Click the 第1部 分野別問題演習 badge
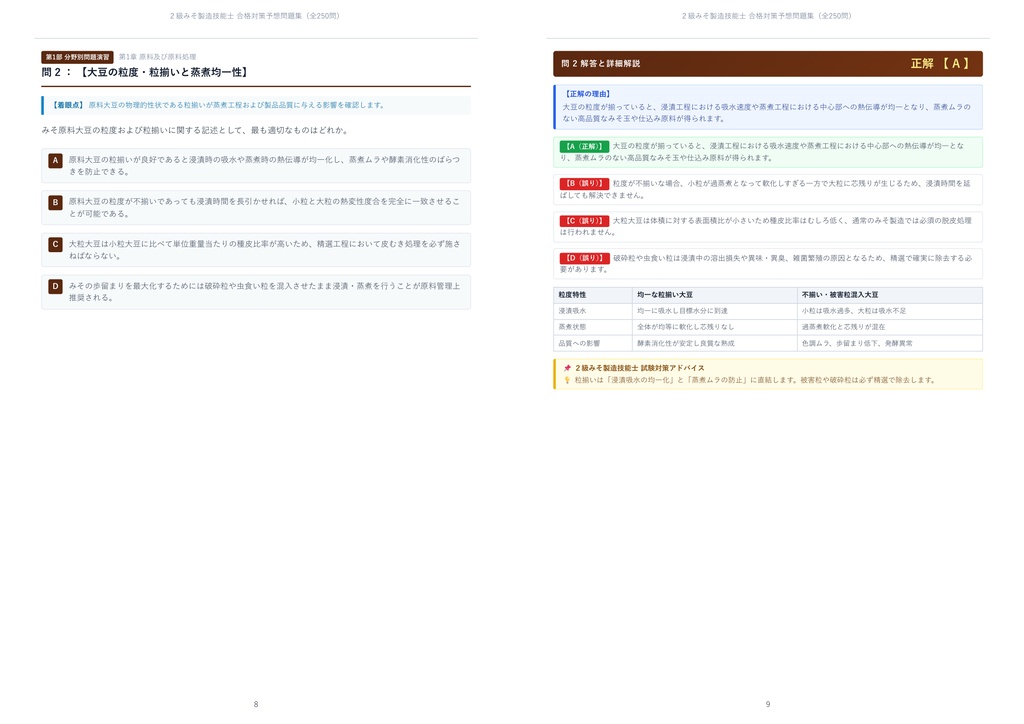Image resolution: width=1024 pixels, height=724 pixels. point(77,57)
